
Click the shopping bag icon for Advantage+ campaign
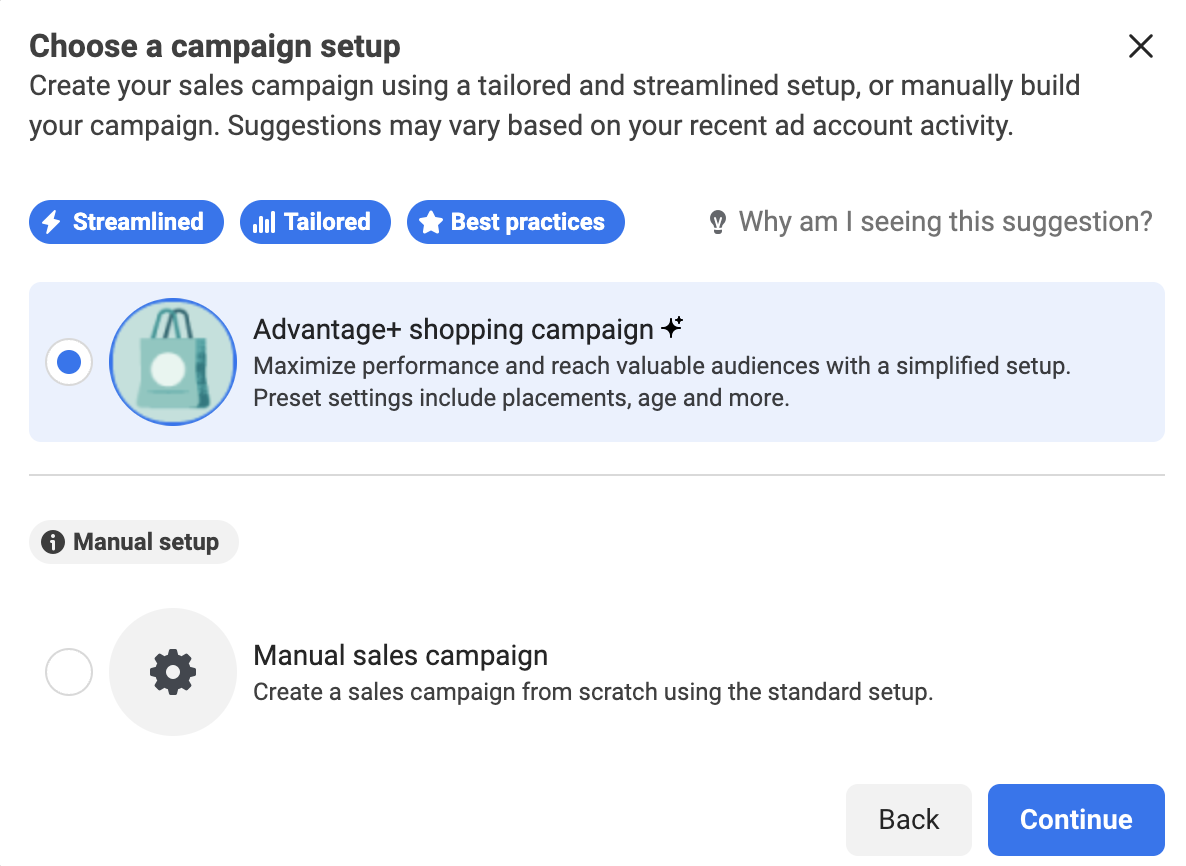tap(172, 362)
